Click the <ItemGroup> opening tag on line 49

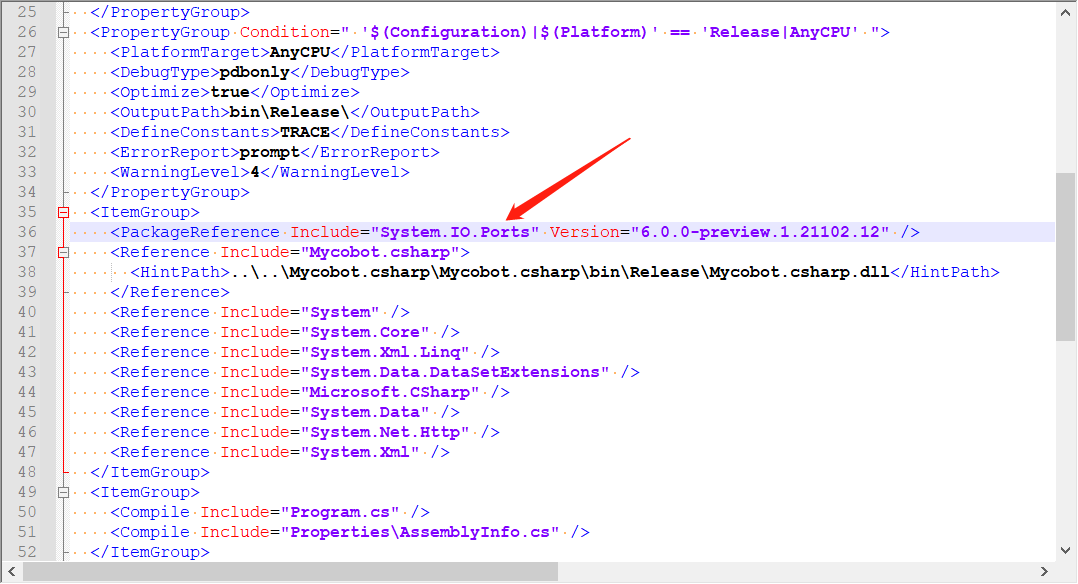[145, 493]
